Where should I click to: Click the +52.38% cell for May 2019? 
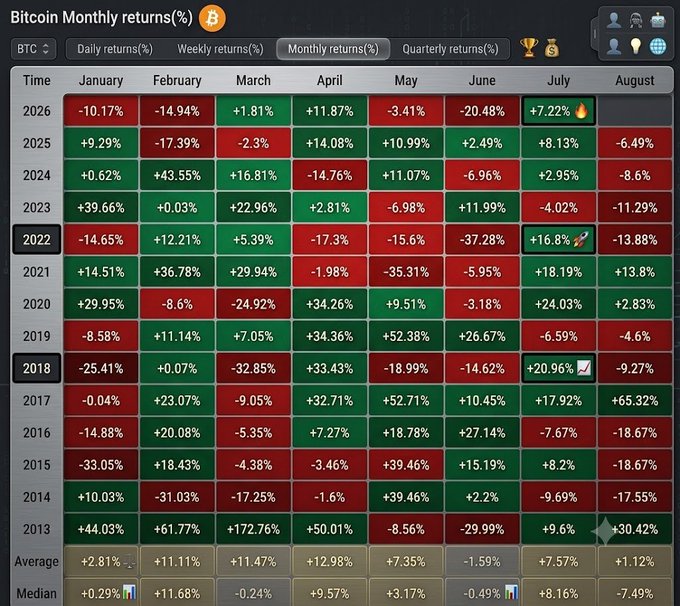click(x=406, y=336)
